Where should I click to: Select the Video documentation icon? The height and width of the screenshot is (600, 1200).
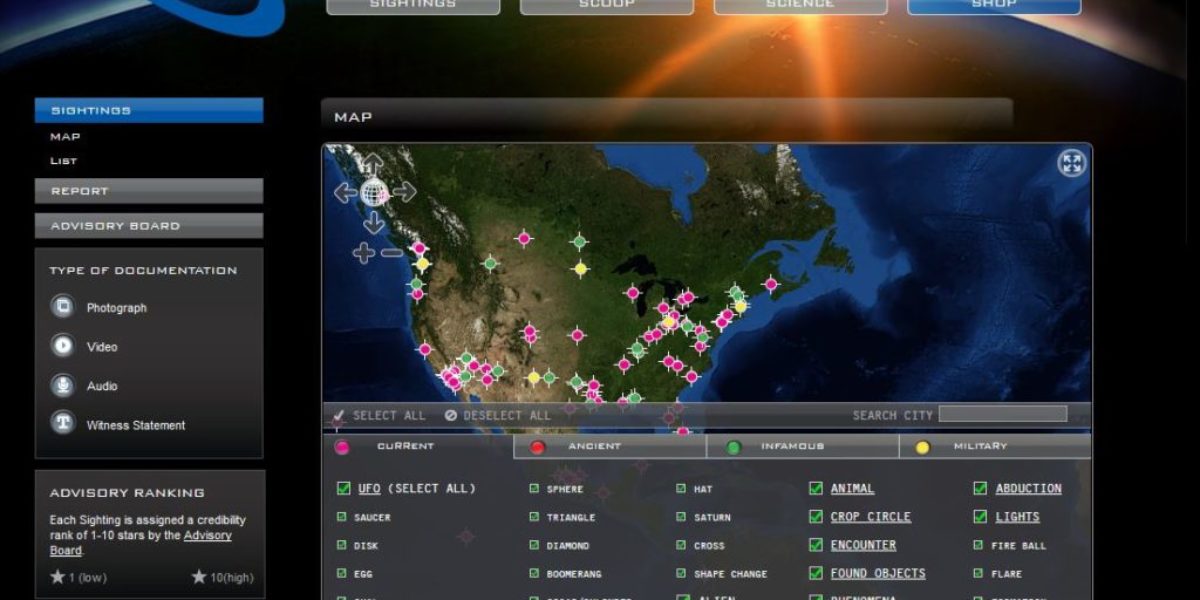coord(61,346)
